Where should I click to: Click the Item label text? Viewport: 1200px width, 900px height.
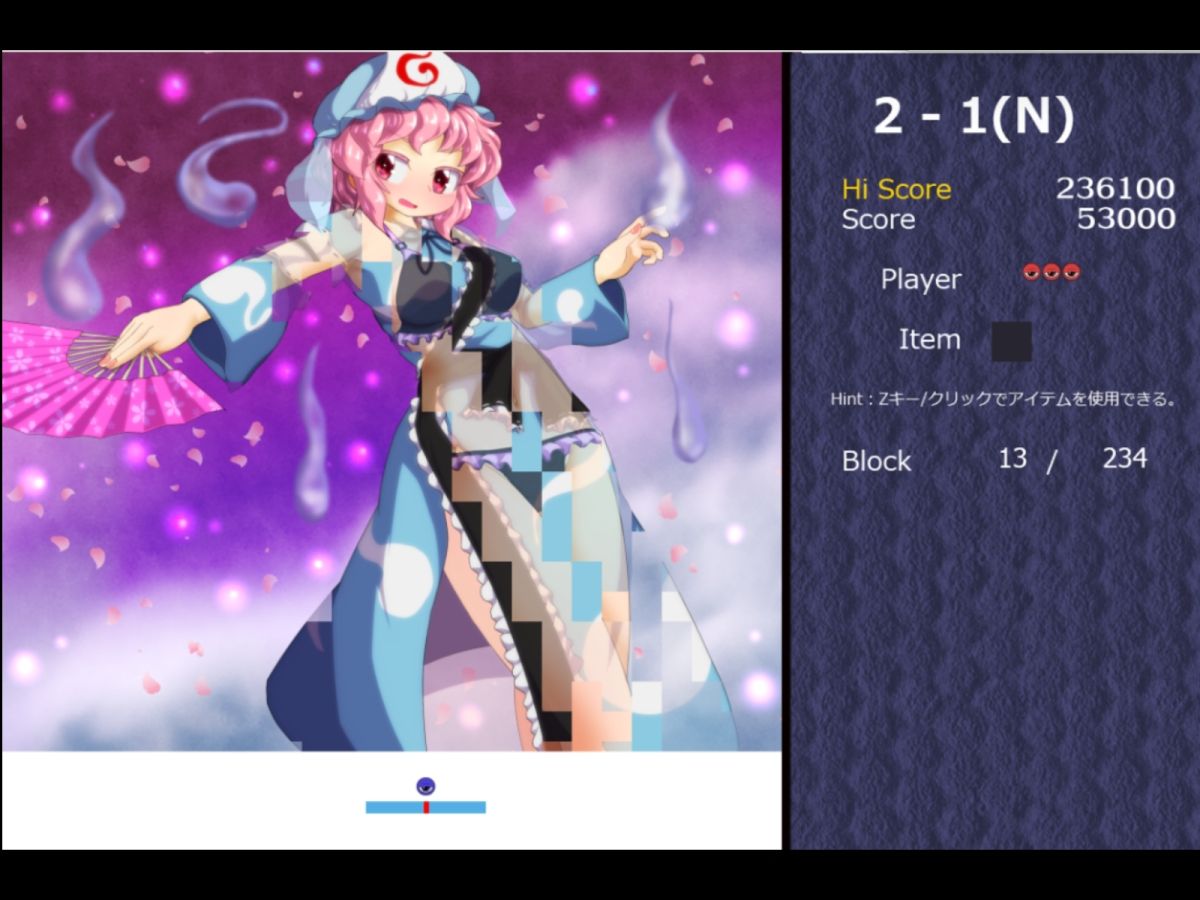(930, 340)
